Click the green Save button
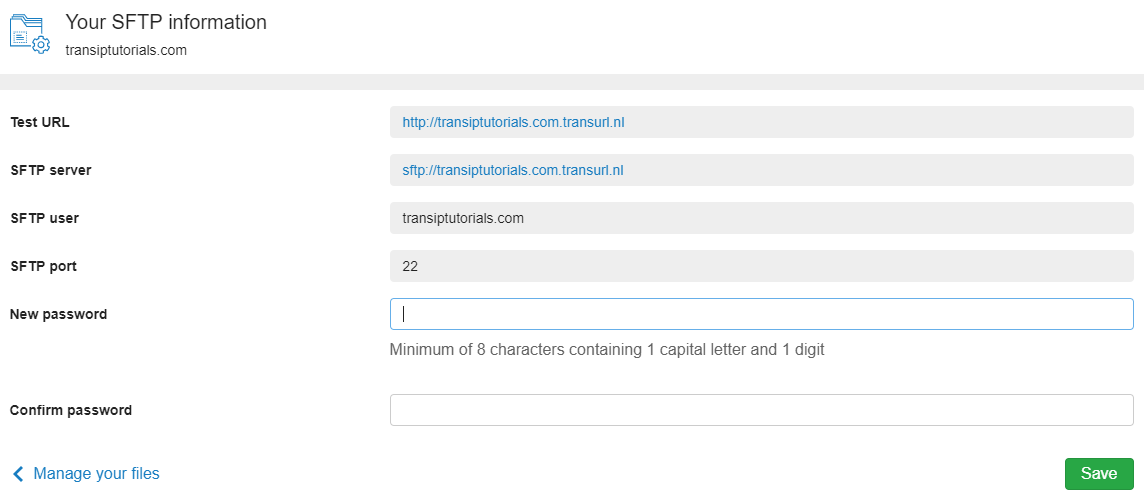Image resolution: width=1144 pixels, height=499 pixels. 1099,474
